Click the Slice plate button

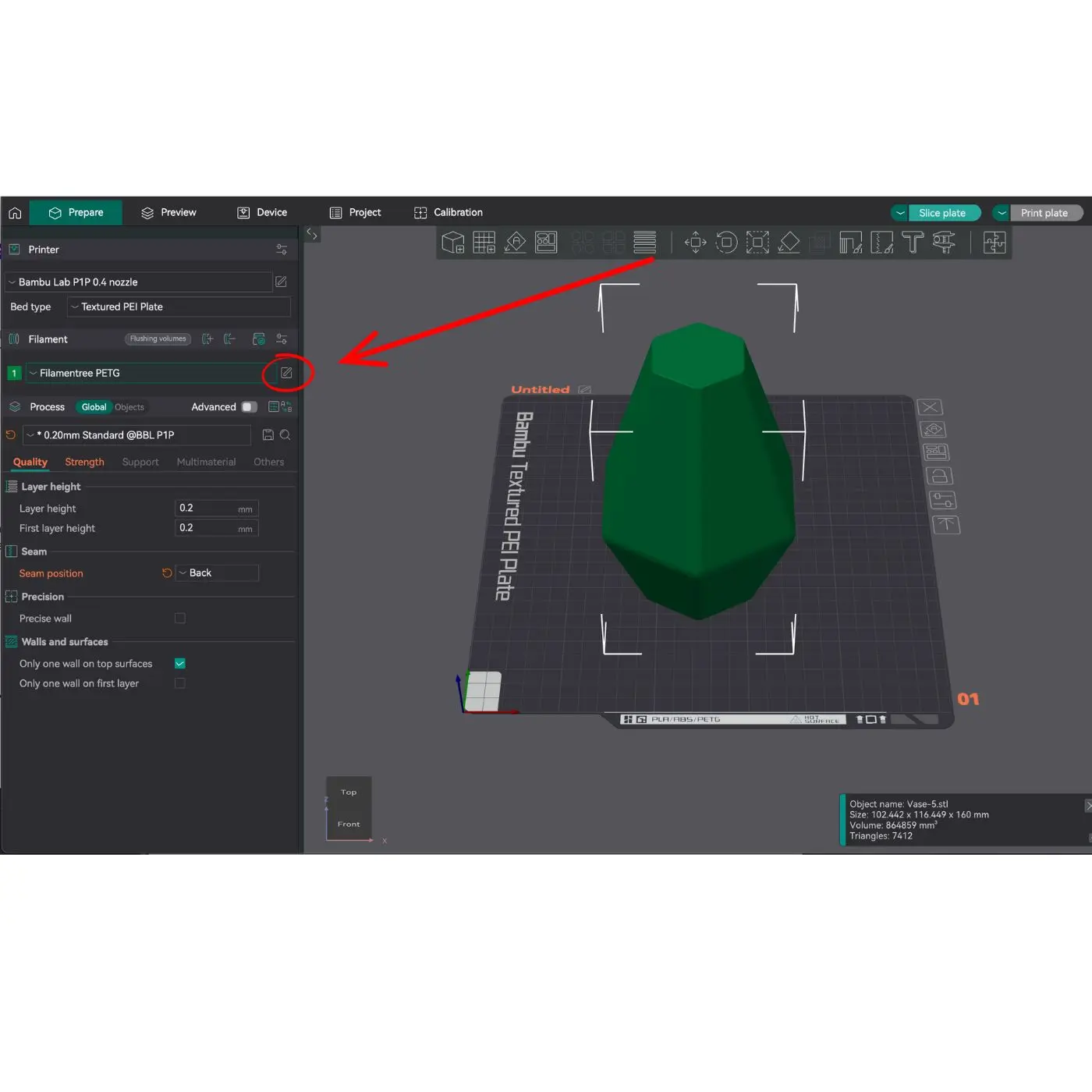pos(942,213)
